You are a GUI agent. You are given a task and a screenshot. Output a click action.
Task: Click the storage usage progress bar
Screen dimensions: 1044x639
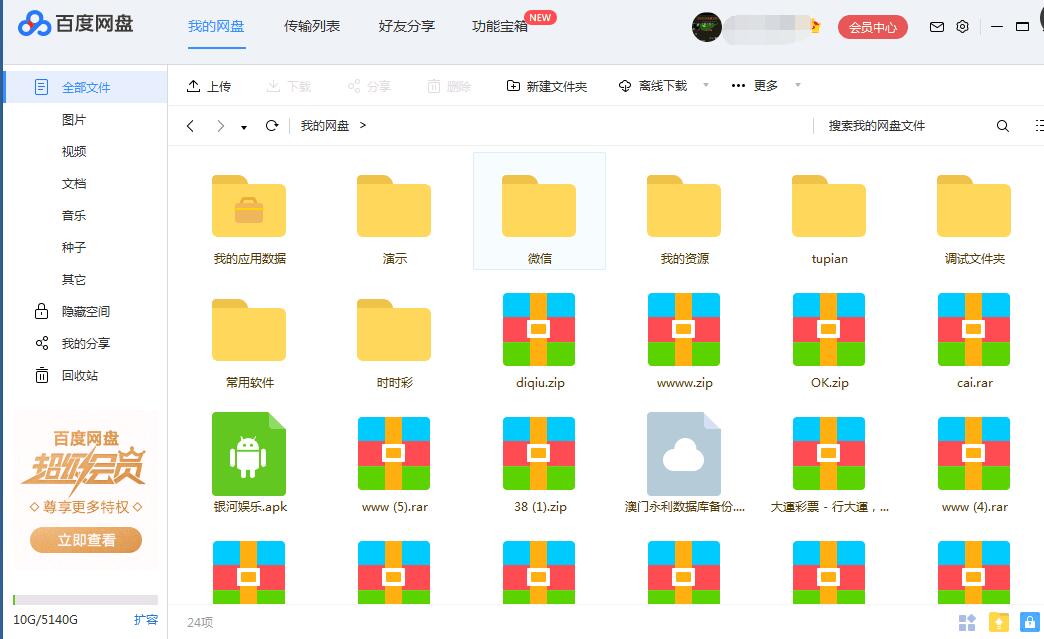click(x=85, y=600)
